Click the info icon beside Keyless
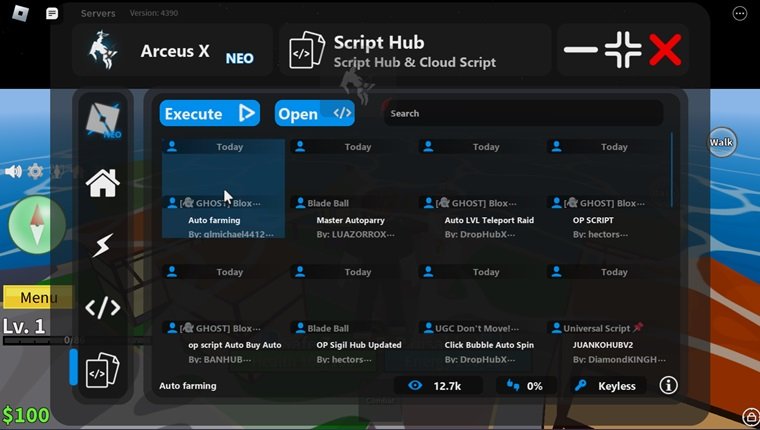This screenshot has height=430, width=760. pos(668,386)
